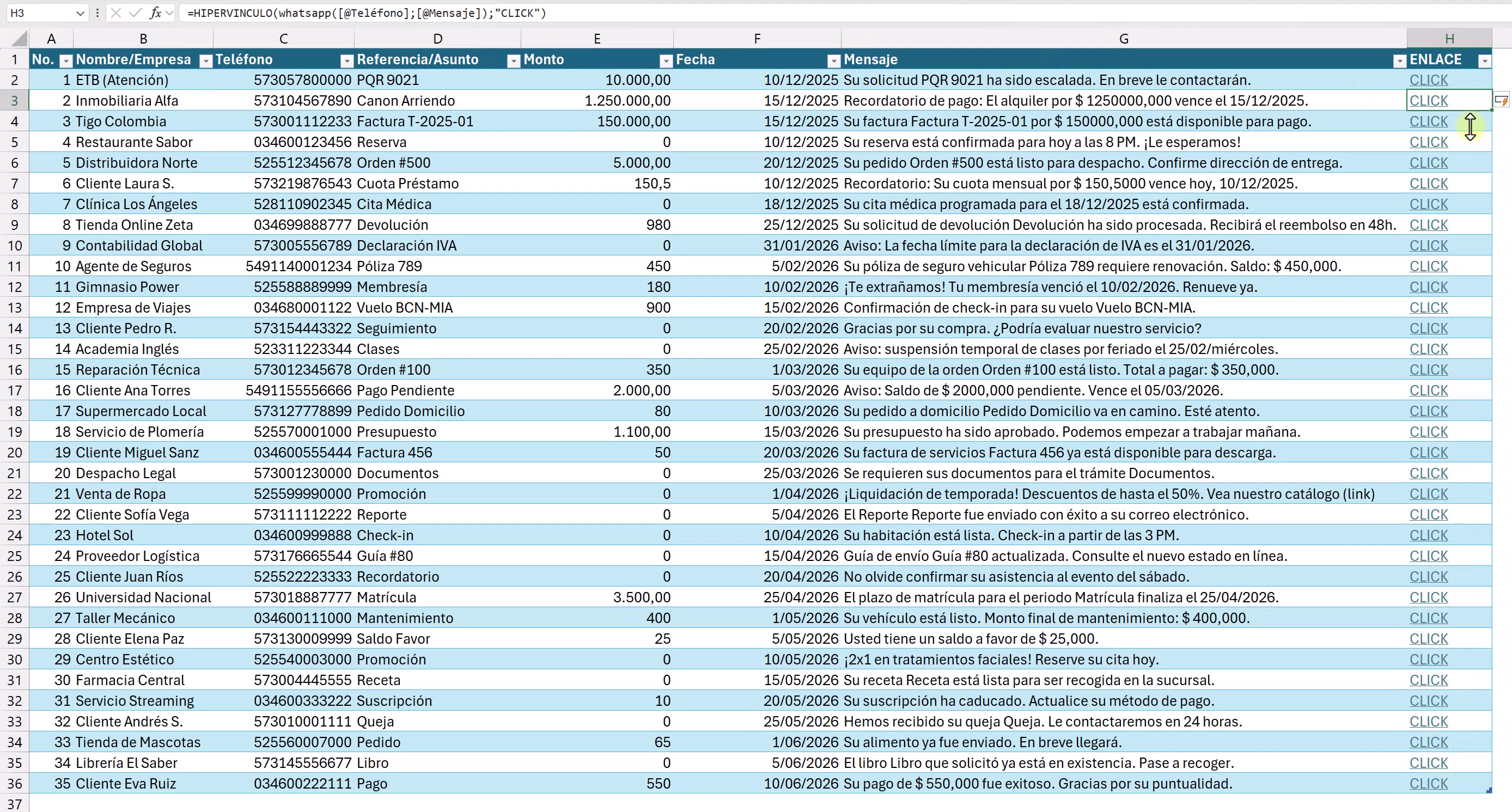This screenshot has height=812, width=1512.
Task: Select column G header
Action: (1124, 39)
